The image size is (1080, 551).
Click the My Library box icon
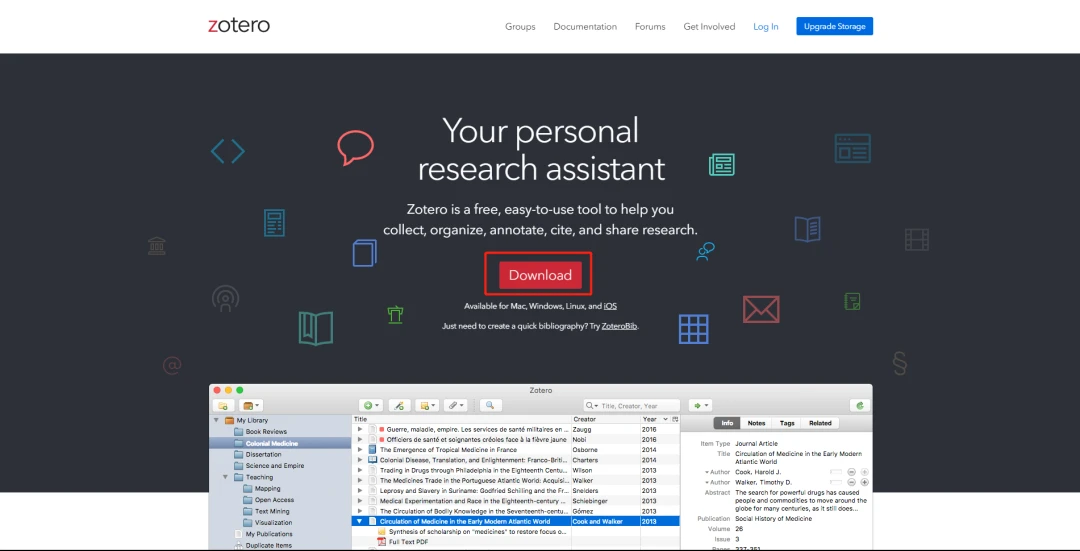[229, 420]
